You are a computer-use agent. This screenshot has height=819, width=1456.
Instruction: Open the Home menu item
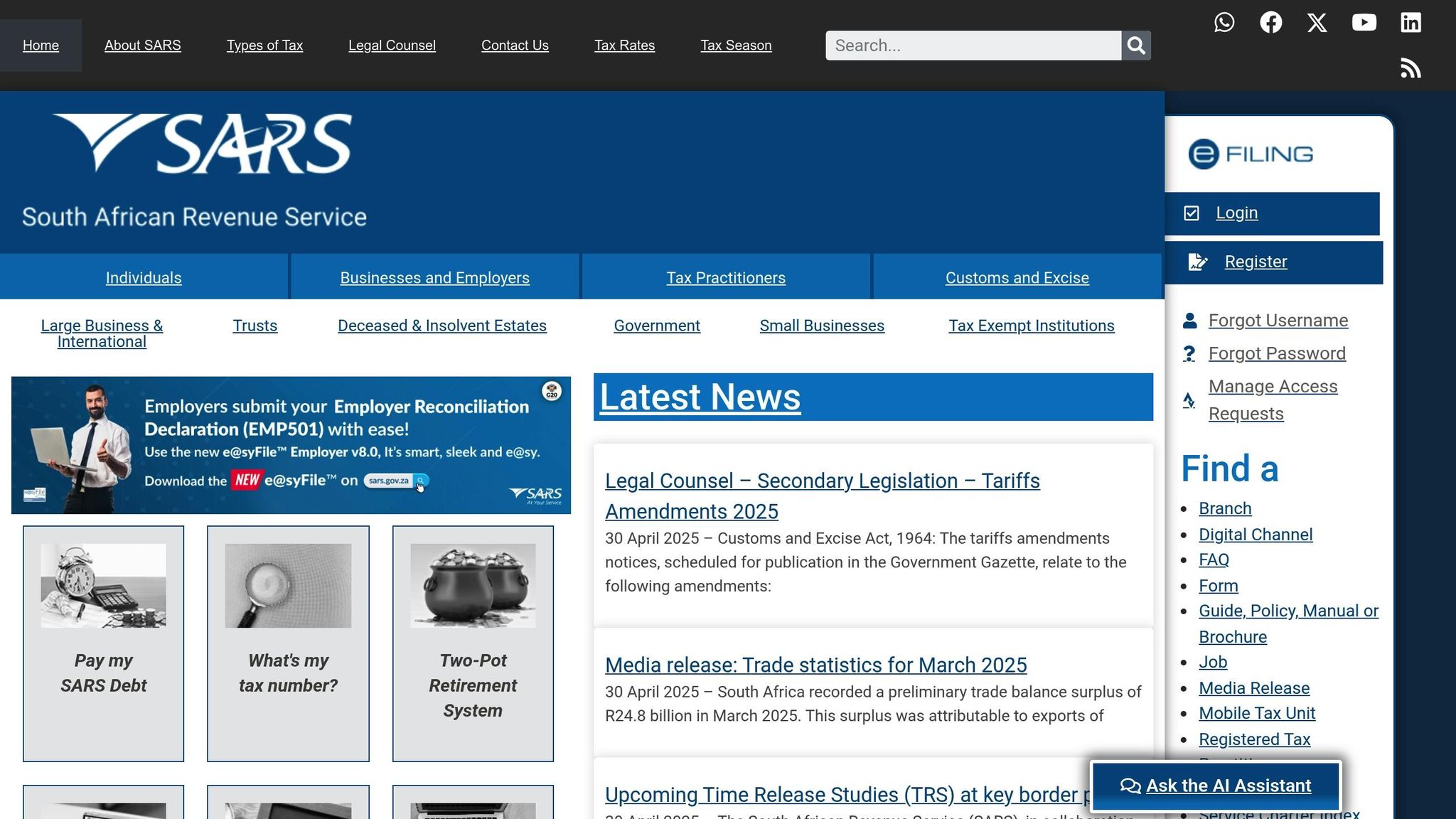coord(41,45)
